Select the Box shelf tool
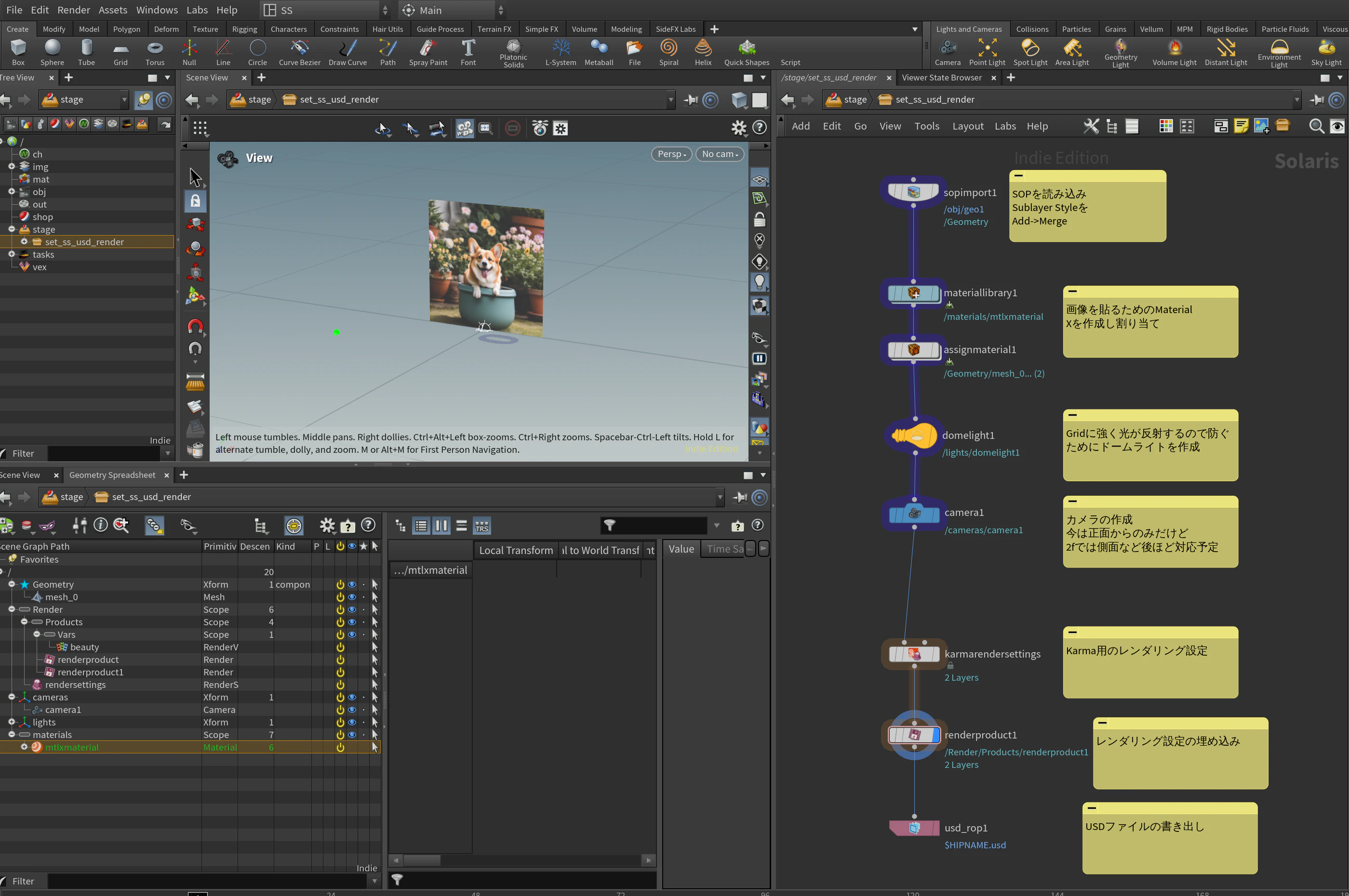The width and height of the screenshot is (1349, 896). (x=18, y=52)
